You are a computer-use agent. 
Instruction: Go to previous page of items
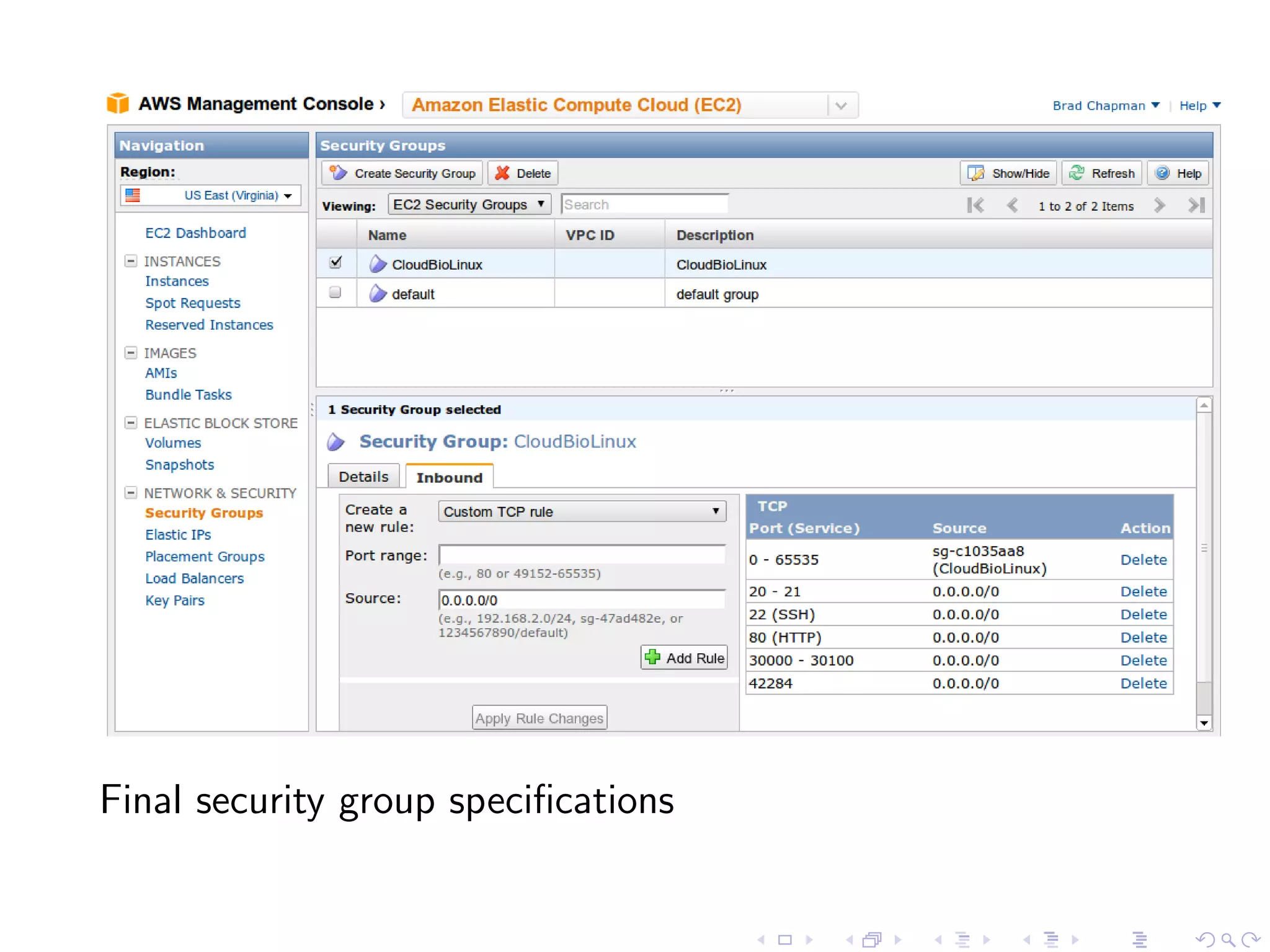(x=1012, y=205)
